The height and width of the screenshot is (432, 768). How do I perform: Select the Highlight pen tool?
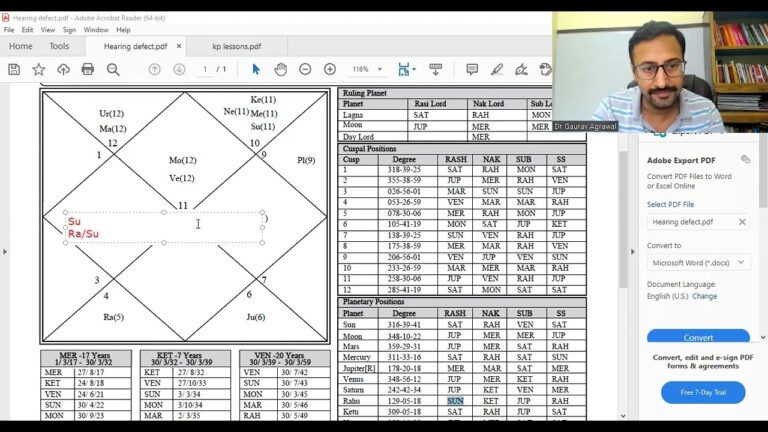point(497,70)
